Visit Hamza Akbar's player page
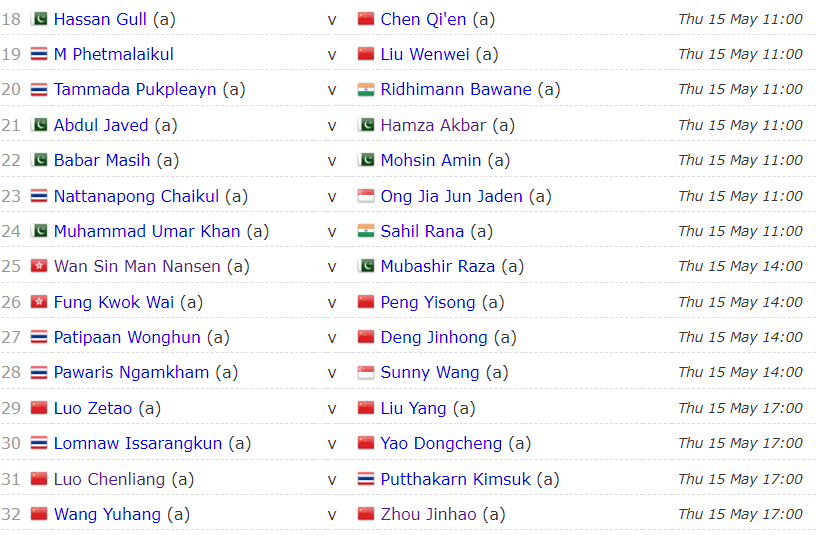The height and width of the screenshot is (535, 816). click(433, 125)
